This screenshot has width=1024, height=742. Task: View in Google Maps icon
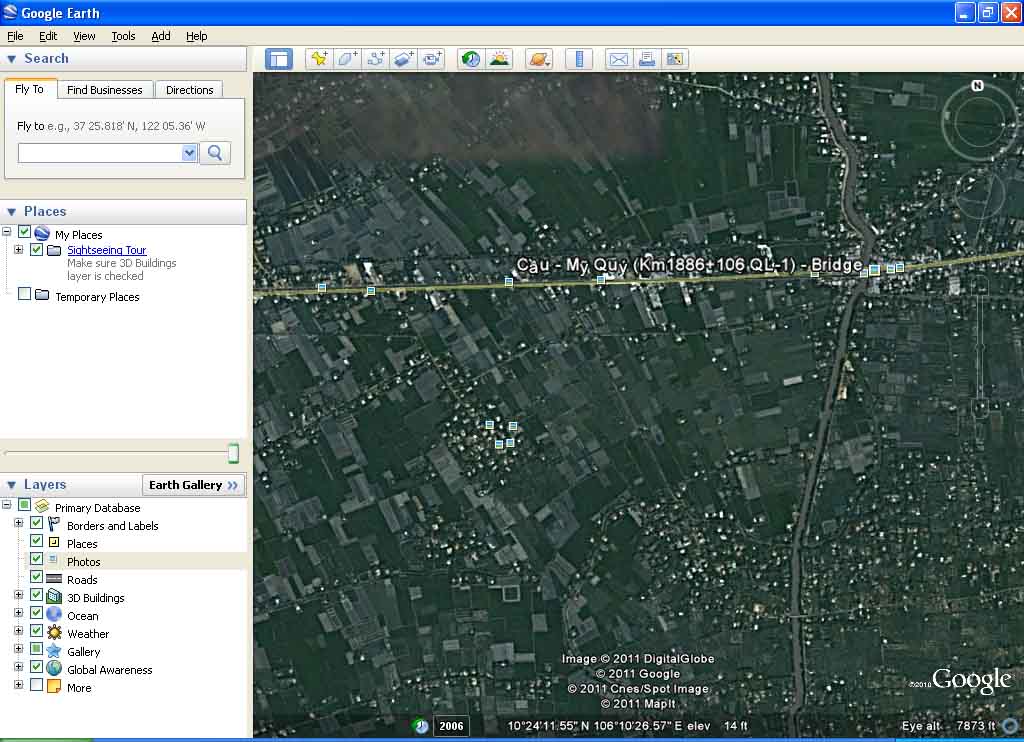675,59
